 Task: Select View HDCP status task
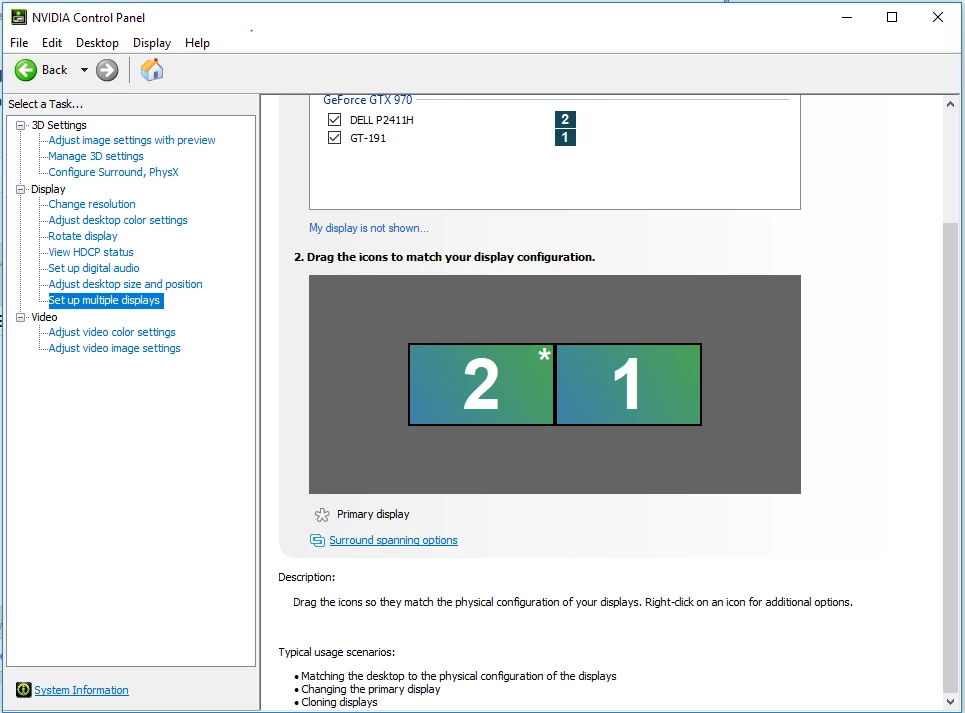(x=91, y=252)
